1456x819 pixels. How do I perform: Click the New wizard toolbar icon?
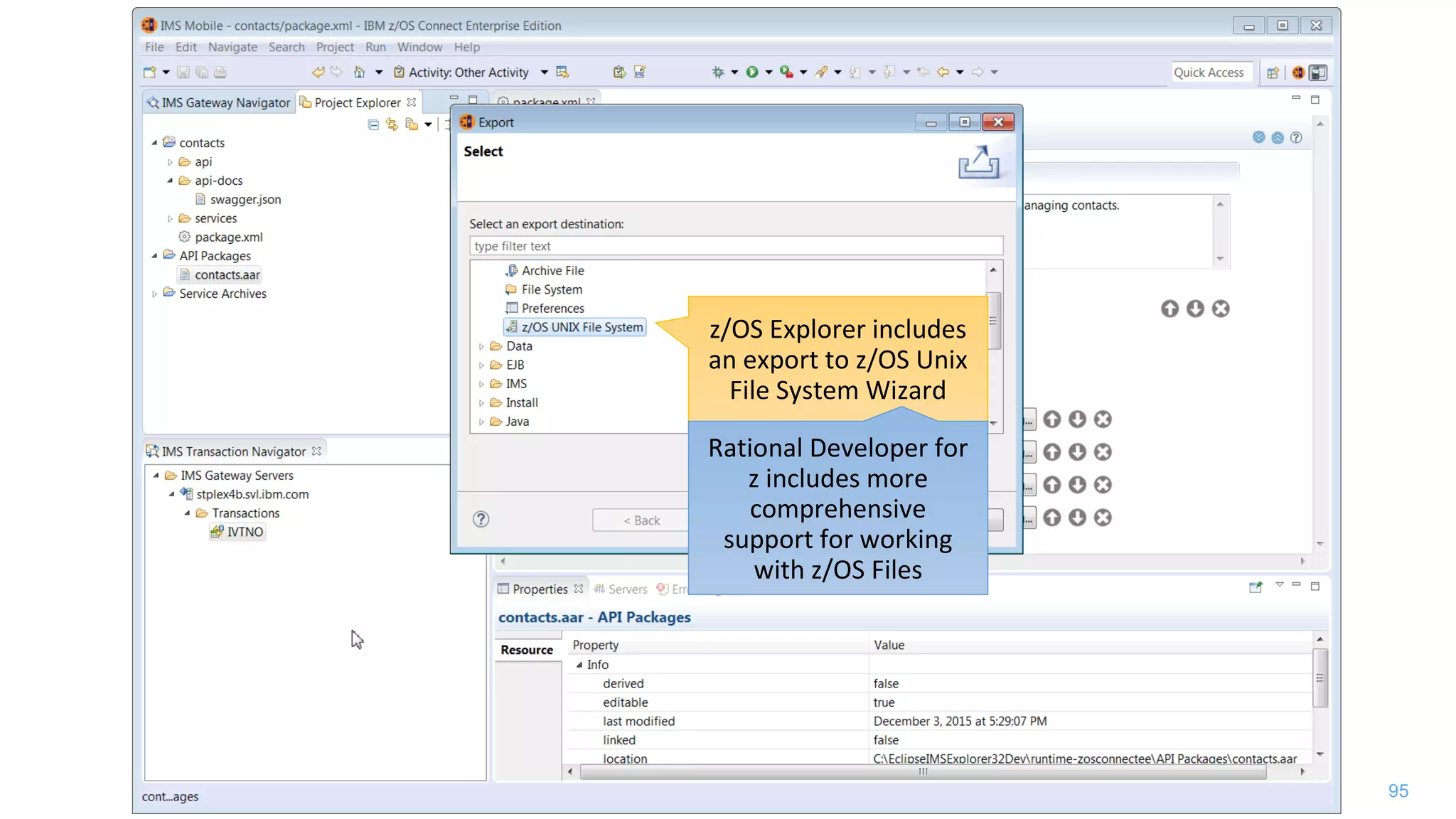tap(149, 72)
